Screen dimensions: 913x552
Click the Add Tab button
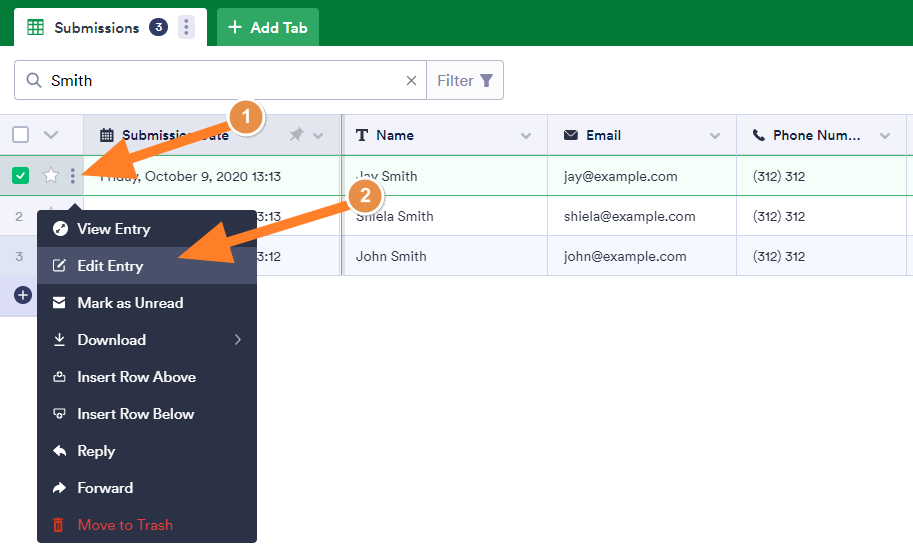click(268, 27)
